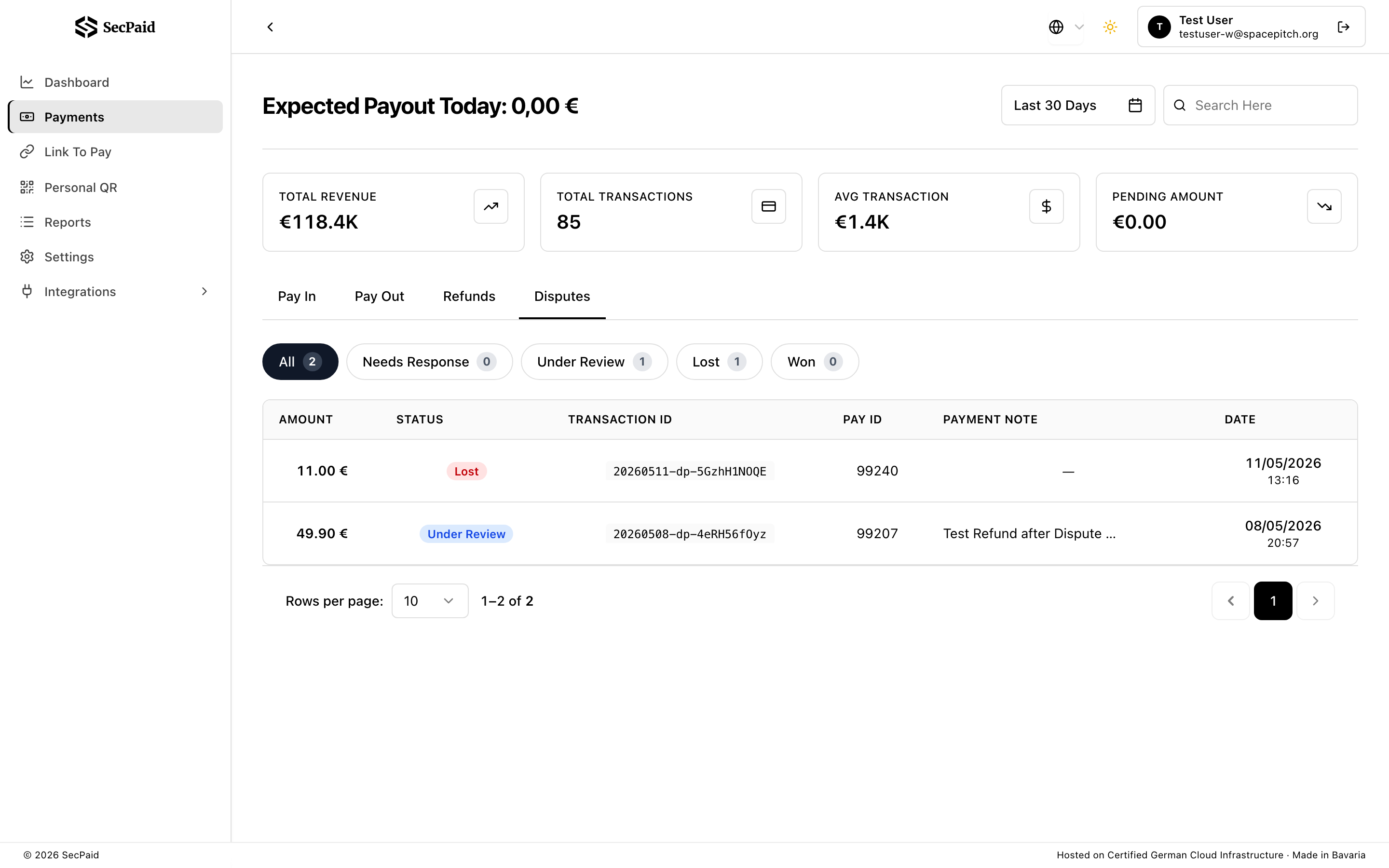The width and height of the screenshot is (1389, 868).
Task: Go to previous page arrow in pagination
Action: tap(1231, 600)
